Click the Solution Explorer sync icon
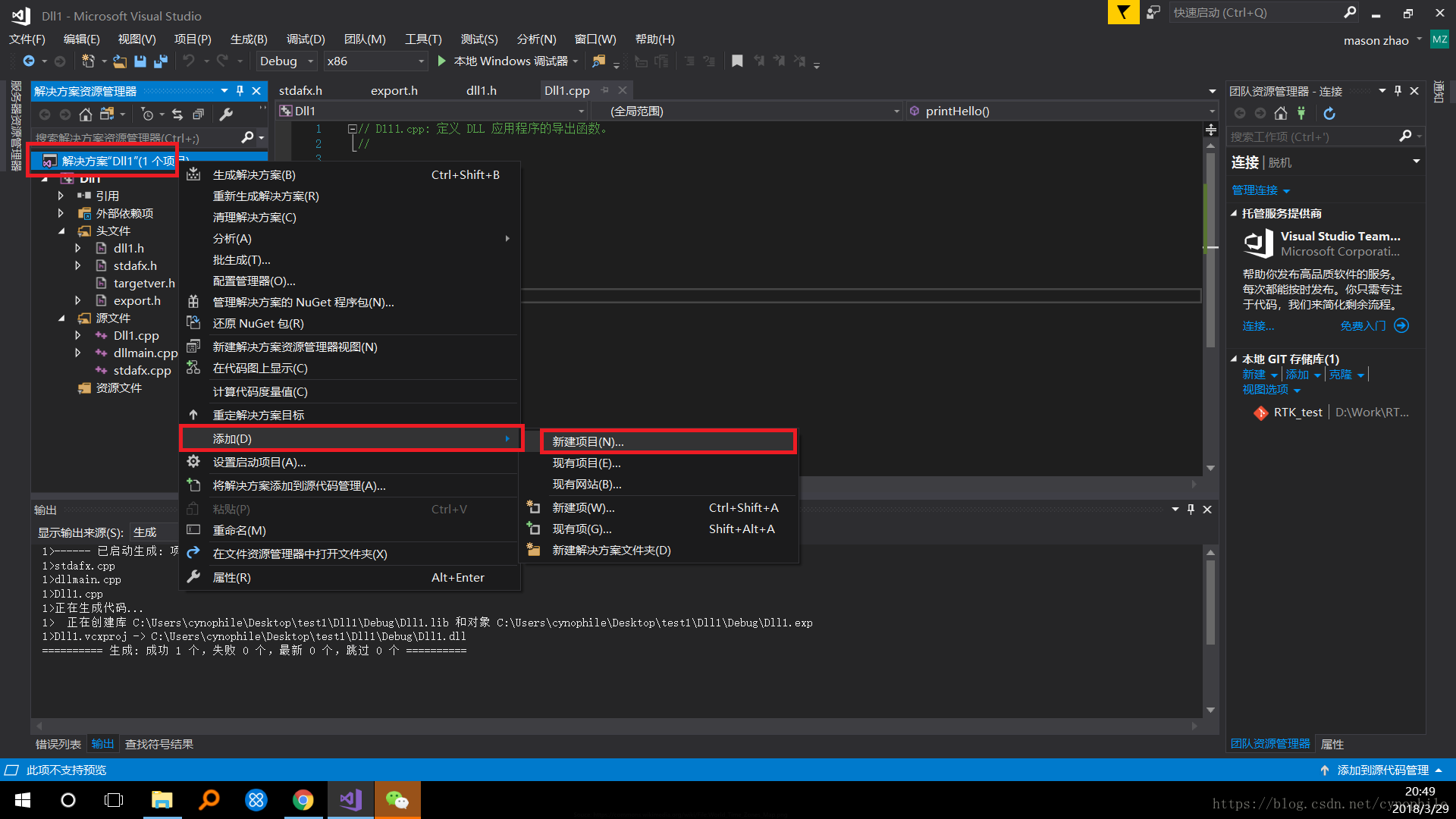1456x819 pixels. [177, 114]
